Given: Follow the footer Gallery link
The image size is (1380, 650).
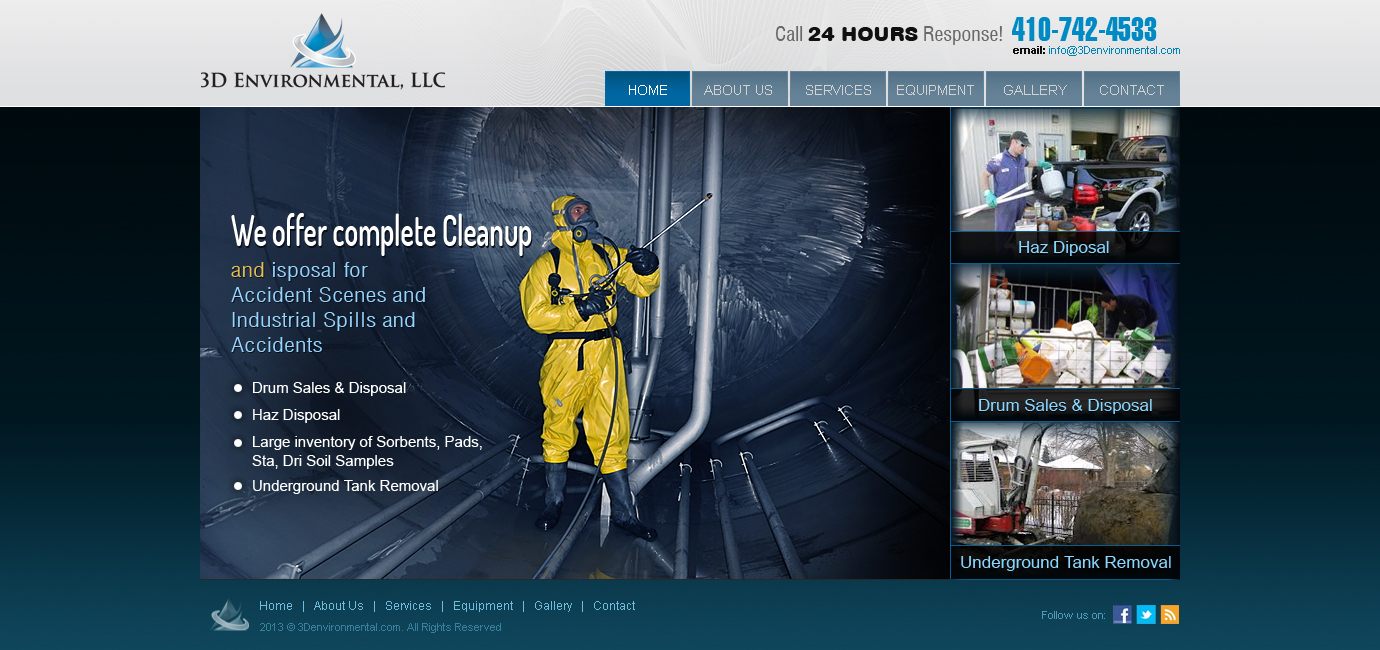Looking at the screenshot, I should 553,606.
